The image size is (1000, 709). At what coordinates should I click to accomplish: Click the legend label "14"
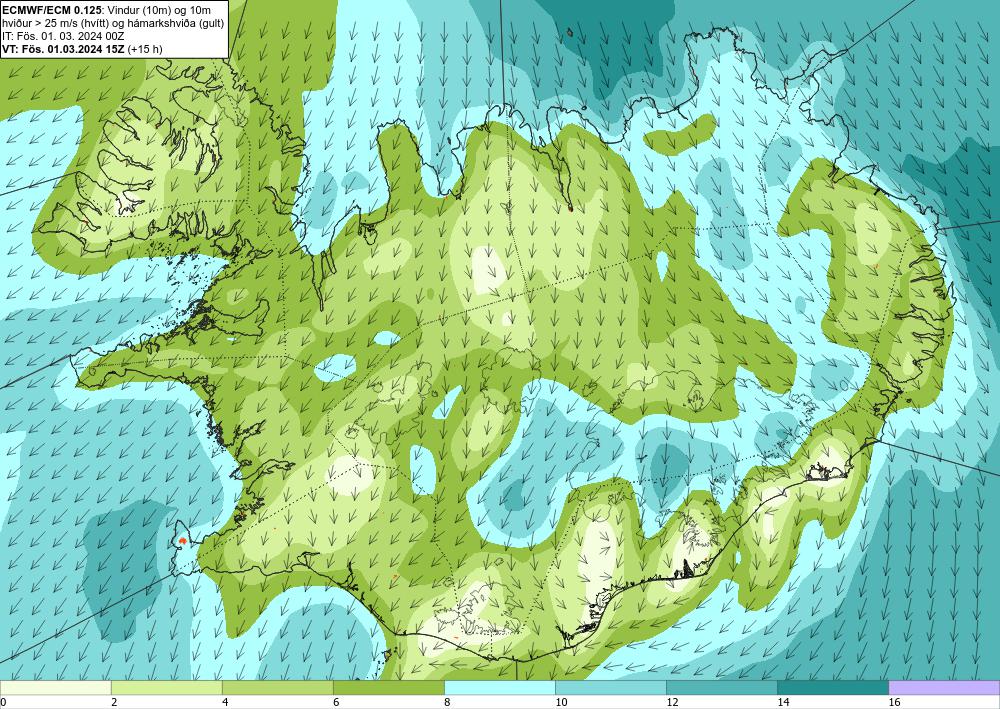coord(783,703)
